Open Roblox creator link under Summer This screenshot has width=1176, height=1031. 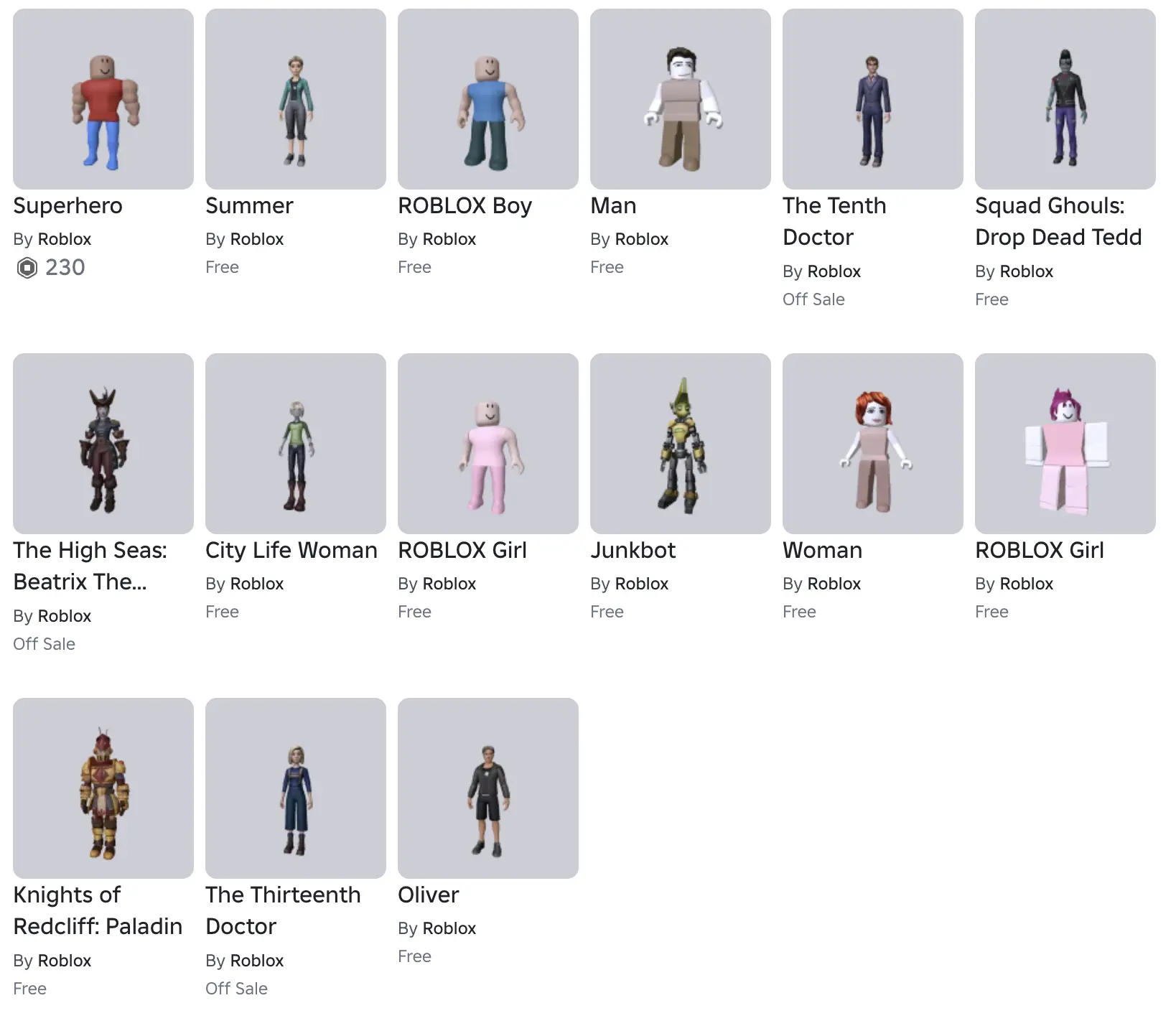pyautogui.click(x=256, y=239)
